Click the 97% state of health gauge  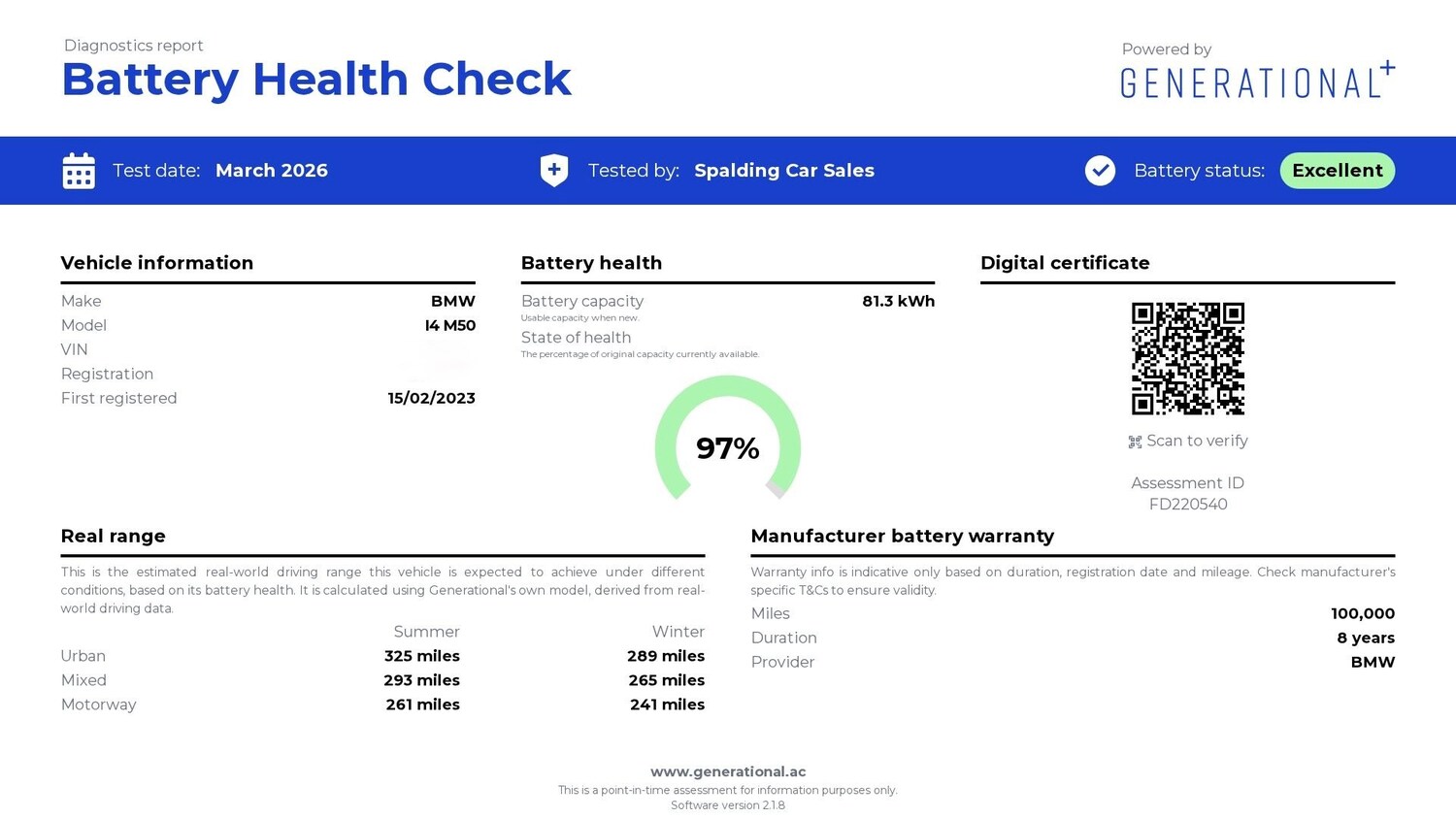[728, 443]
